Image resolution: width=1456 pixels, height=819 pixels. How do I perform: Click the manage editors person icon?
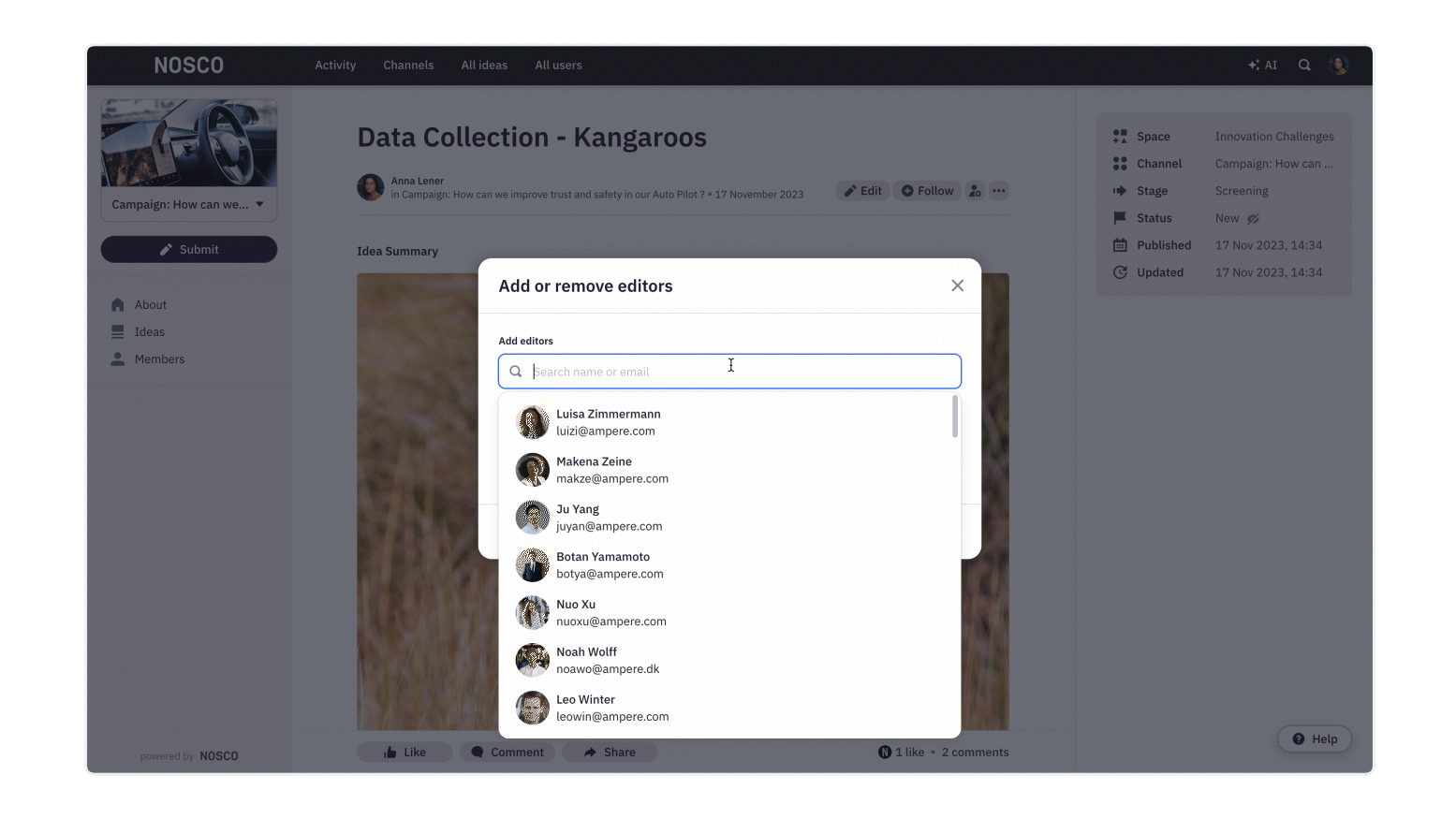click(x=975, y=191)
